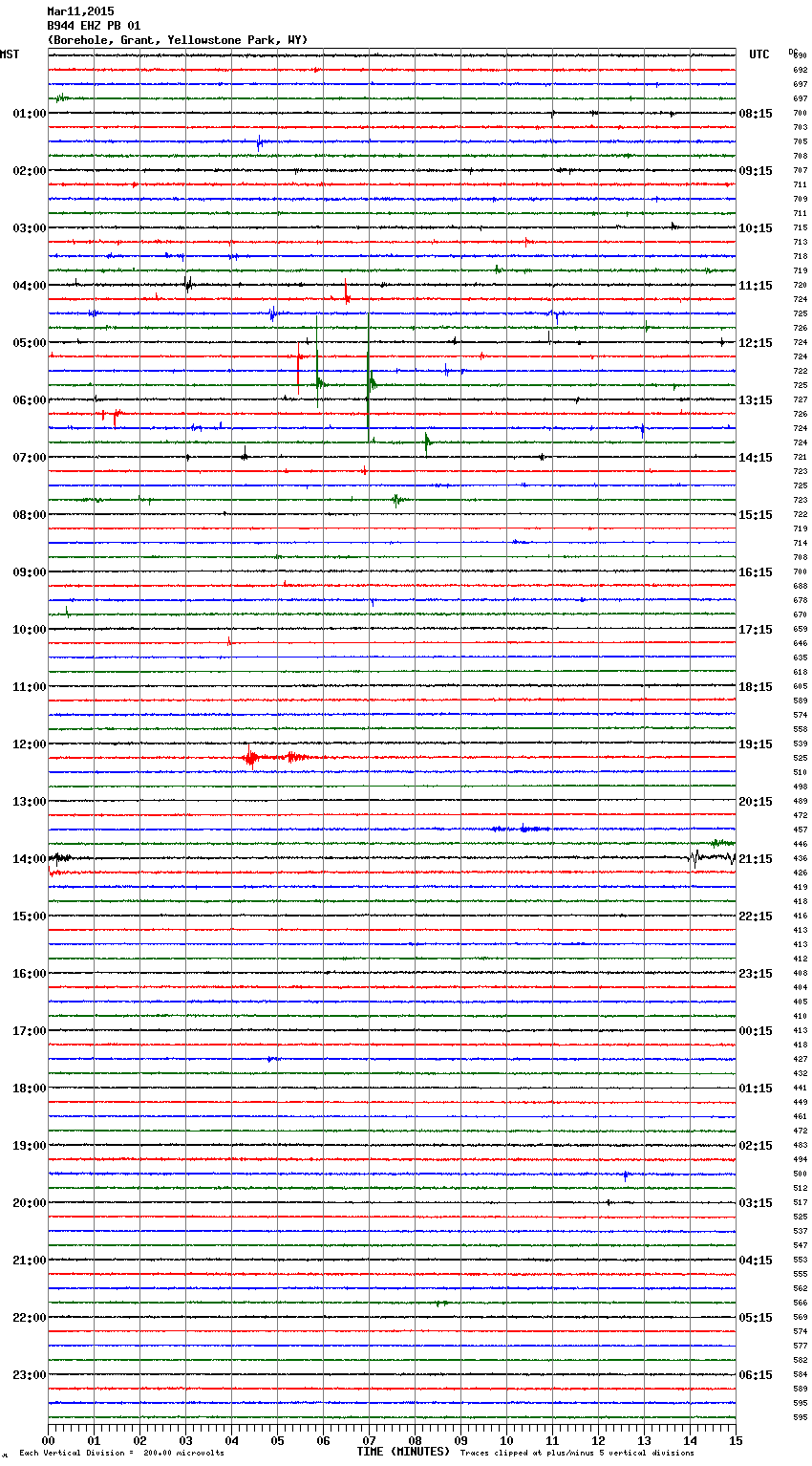The height and width of the screenshot is (1466, 812).
Task: Click the 07 tick on the bottom minutes axis
Action: click(x=369, y=1440)
